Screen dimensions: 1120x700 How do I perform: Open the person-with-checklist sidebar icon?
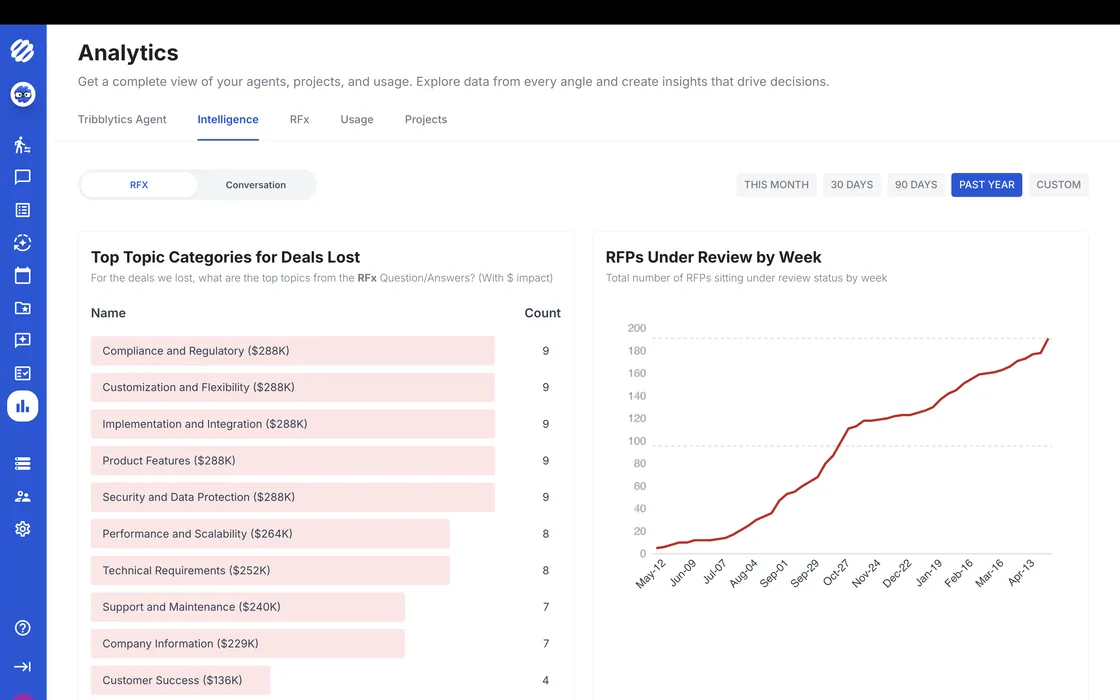click(23, 145)
